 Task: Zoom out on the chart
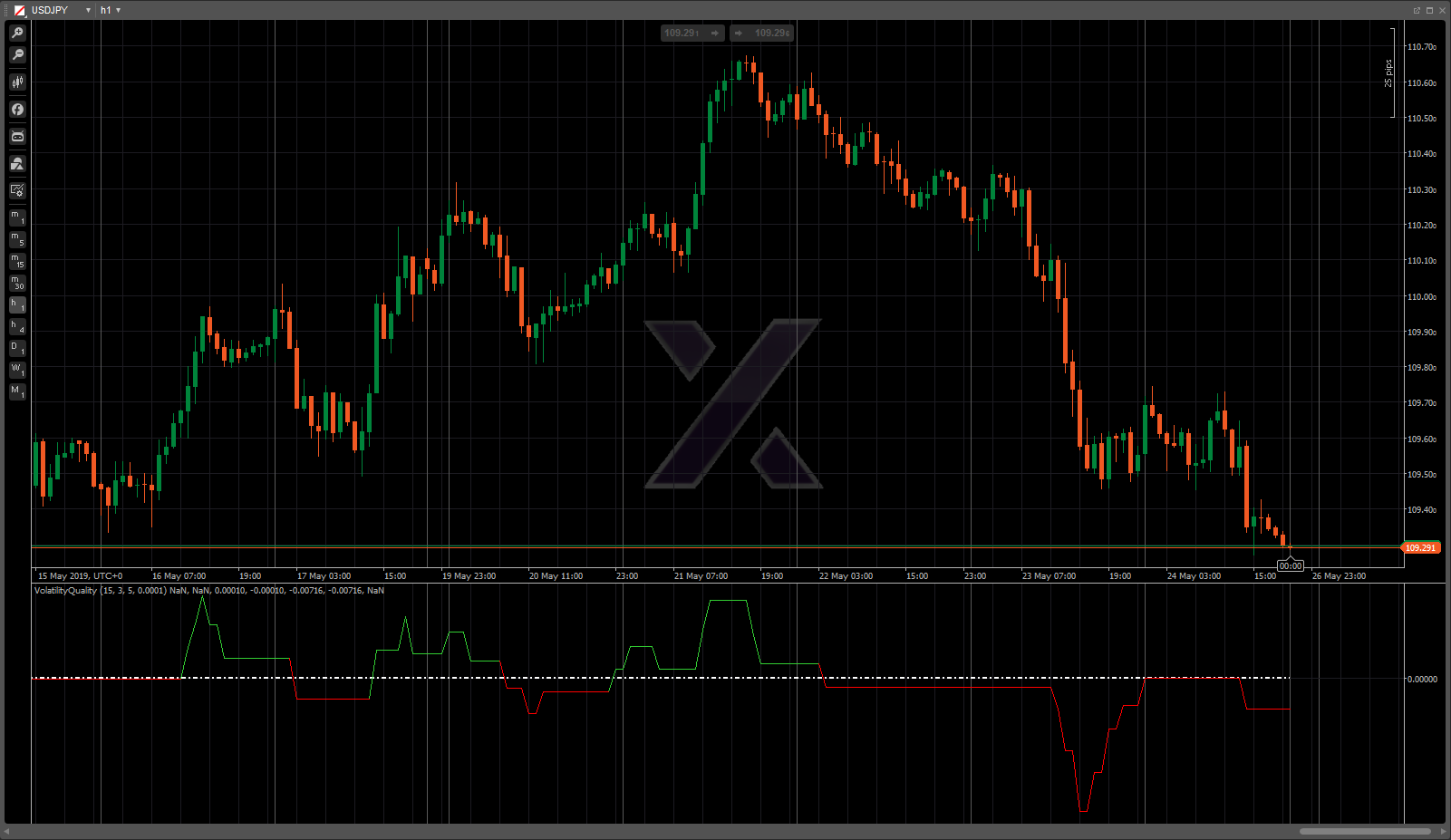pos(17,55)
